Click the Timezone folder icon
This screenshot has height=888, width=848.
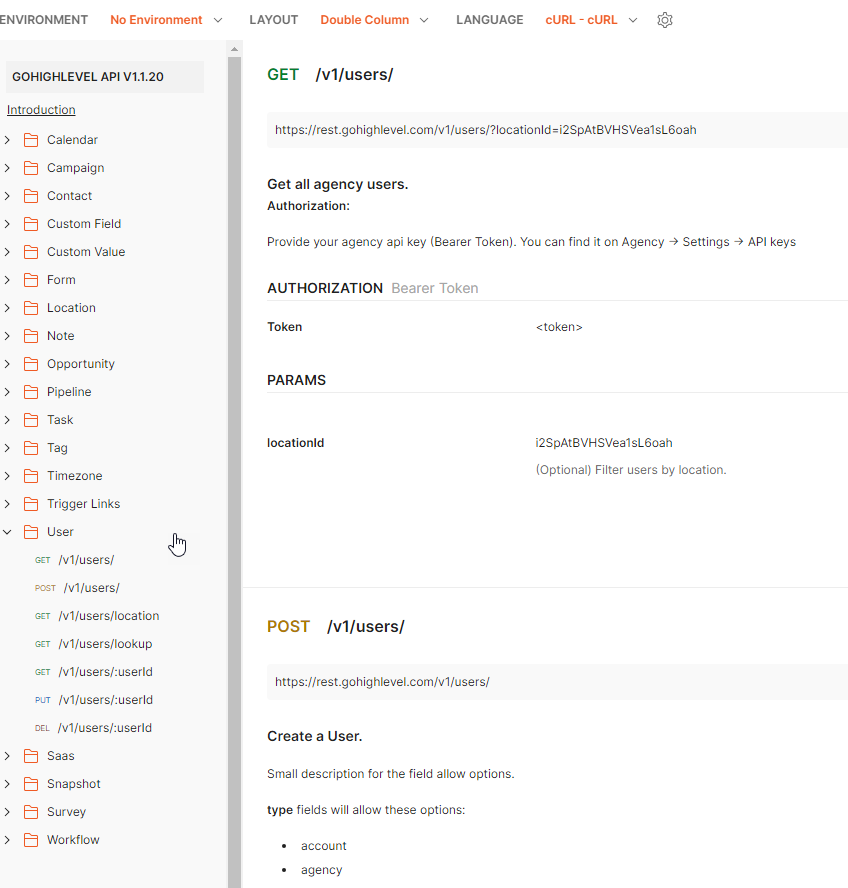(x=31, y=476)
